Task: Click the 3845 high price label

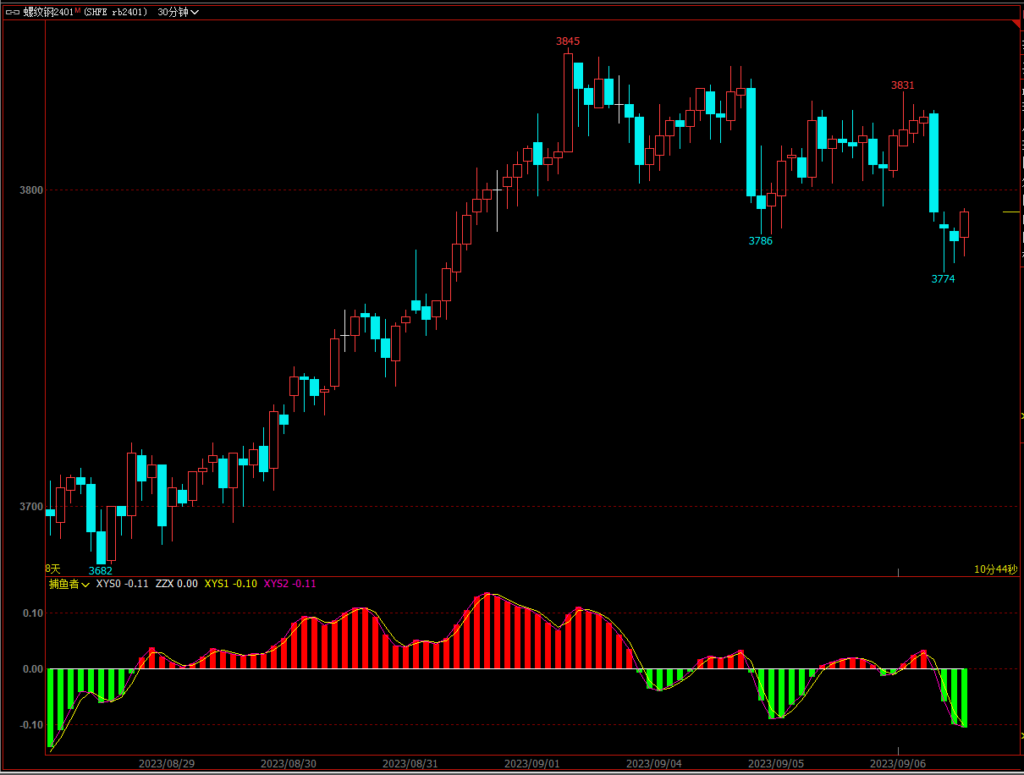Action: click(x=568, y=41)
